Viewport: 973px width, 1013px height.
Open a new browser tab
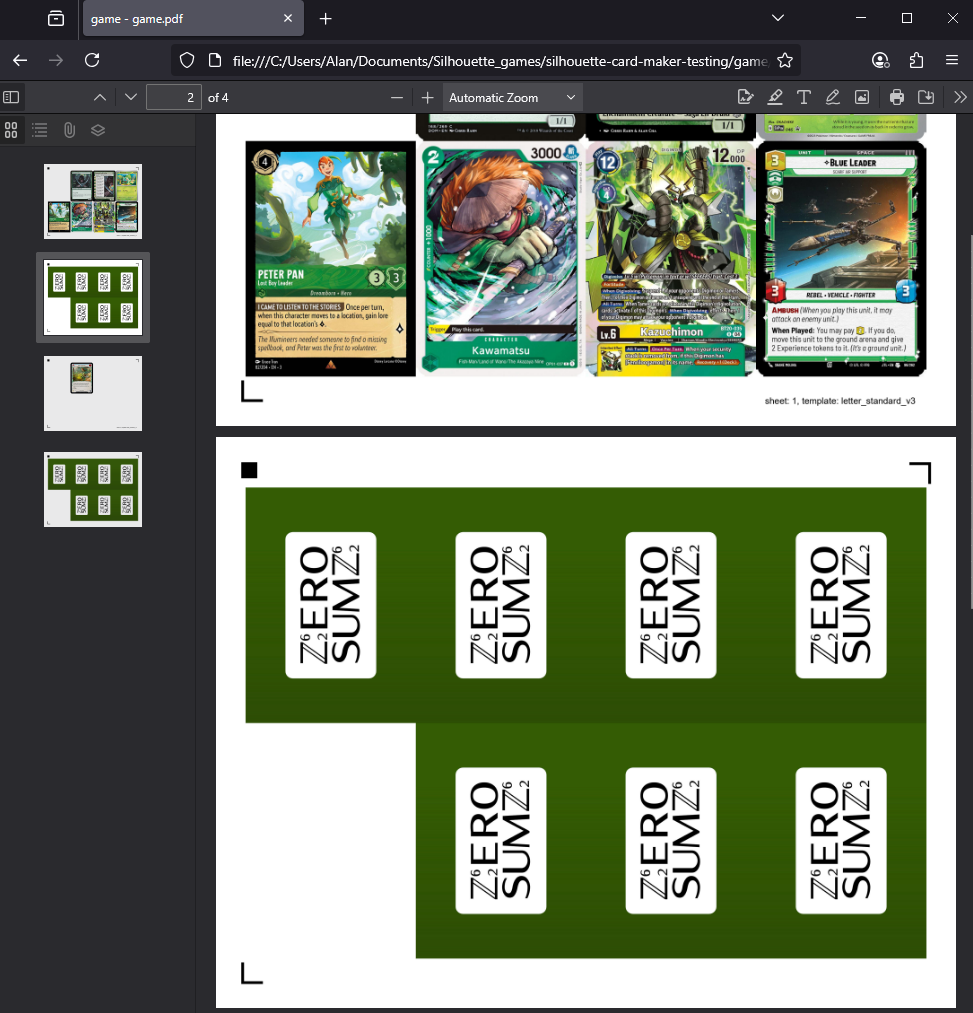(326, 19)
